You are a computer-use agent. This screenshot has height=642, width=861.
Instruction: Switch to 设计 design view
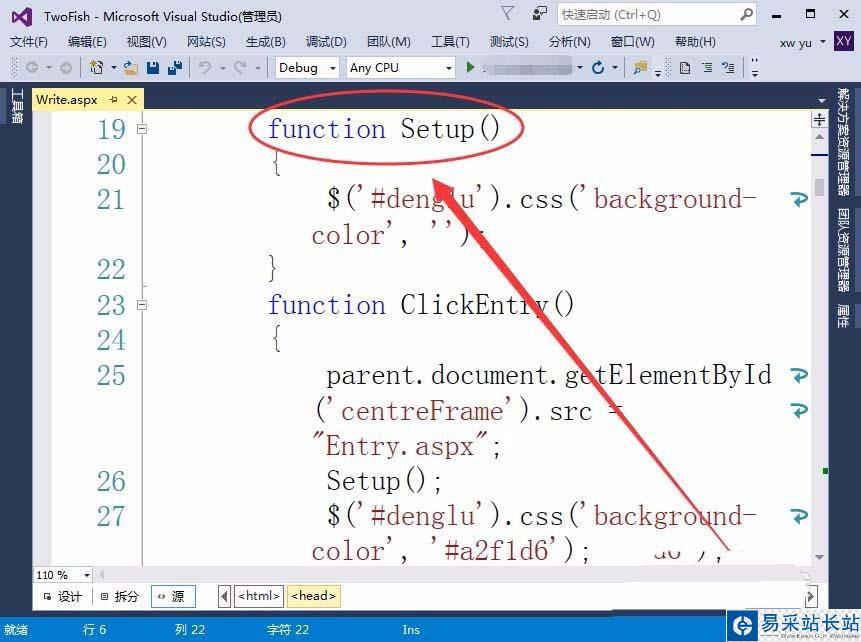coord(62,596)
